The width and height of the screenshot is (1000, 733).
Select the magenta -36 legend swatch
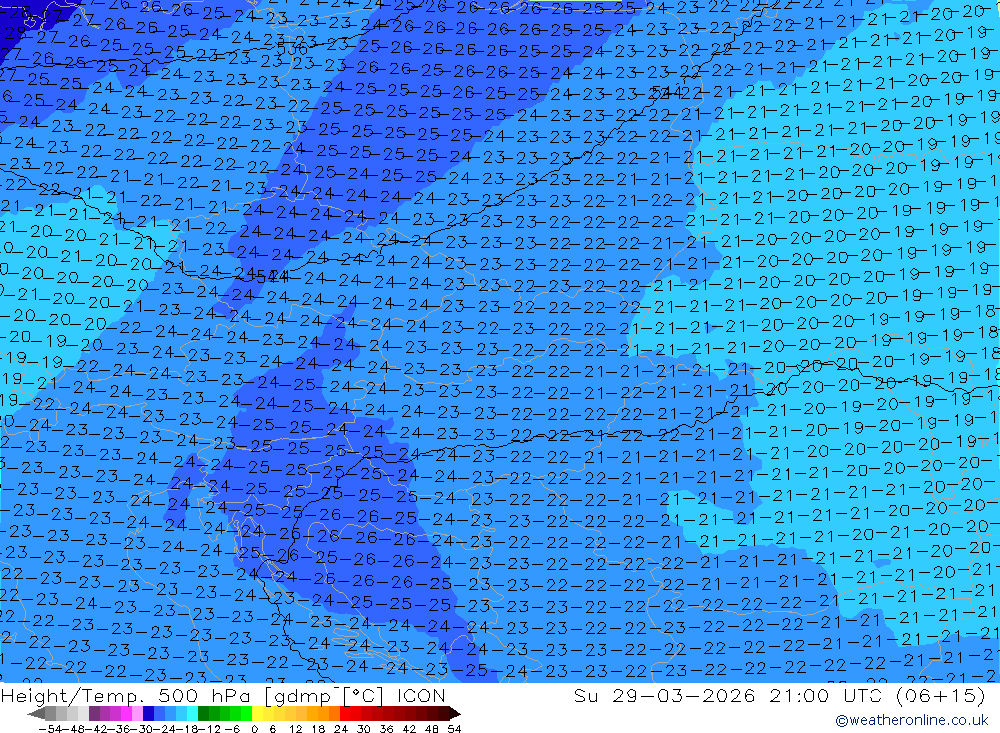(x=127, y=713)
